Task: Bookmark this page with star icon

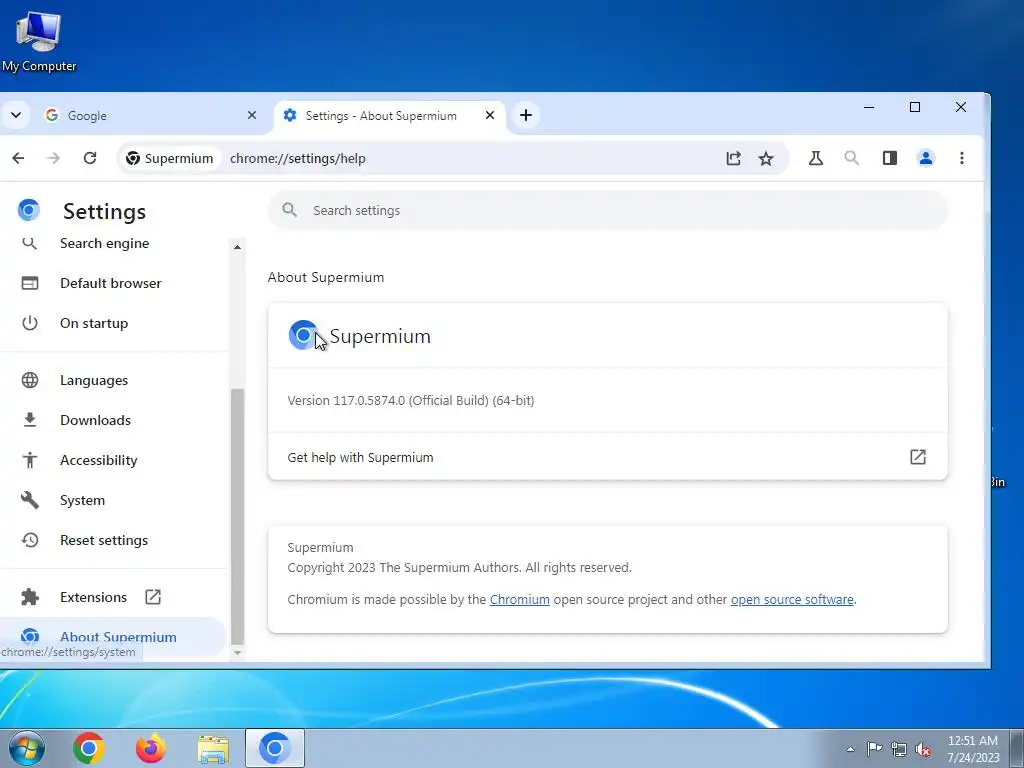Action: 766,158
